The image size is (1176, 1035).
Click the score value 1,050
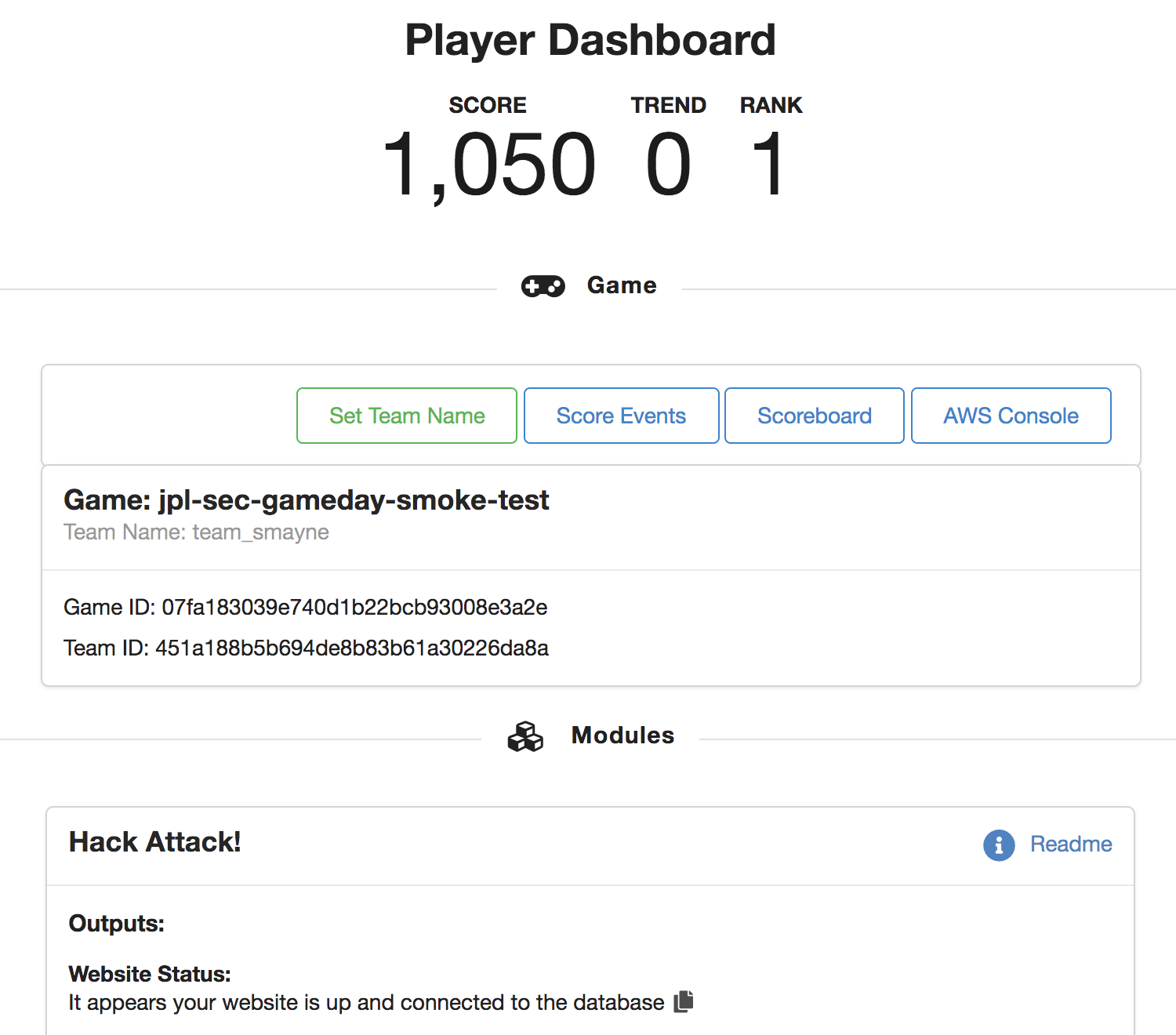(x=489, y=165)
